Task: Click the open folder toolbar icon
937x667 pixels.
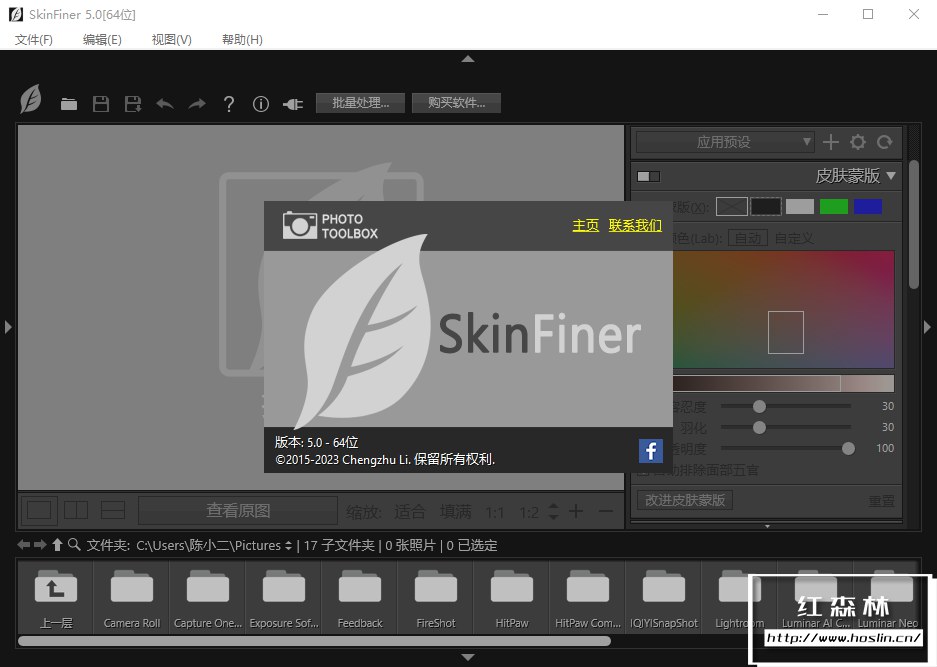Action: coord(69,104)
